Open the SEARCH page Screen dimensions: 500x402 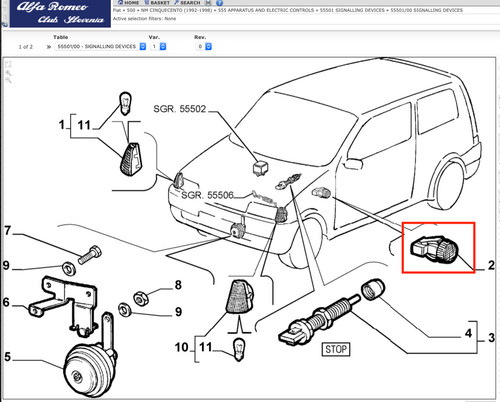point(187,3)
